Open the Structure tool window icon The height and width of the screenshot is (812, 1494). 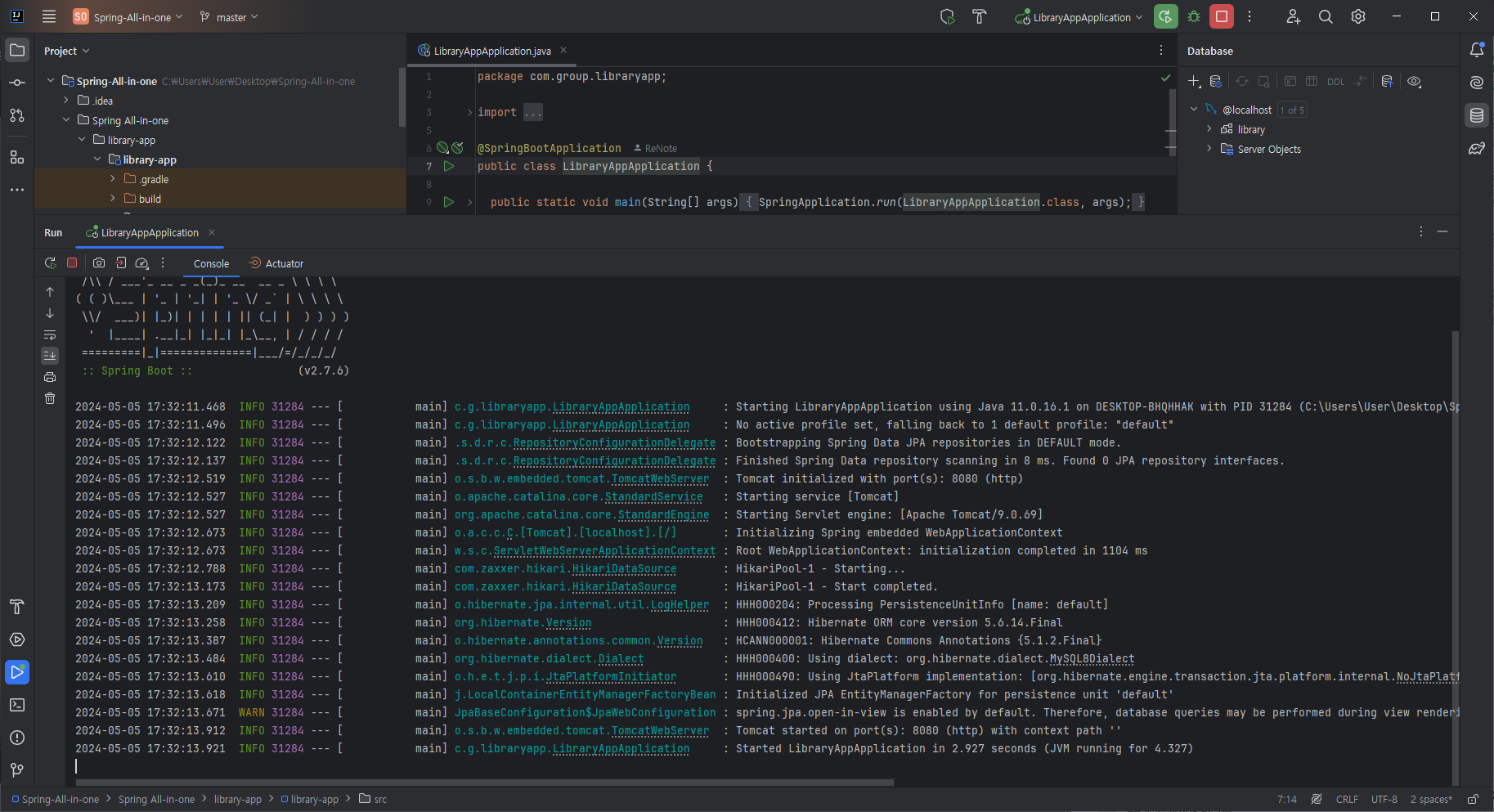click(17, 156)
